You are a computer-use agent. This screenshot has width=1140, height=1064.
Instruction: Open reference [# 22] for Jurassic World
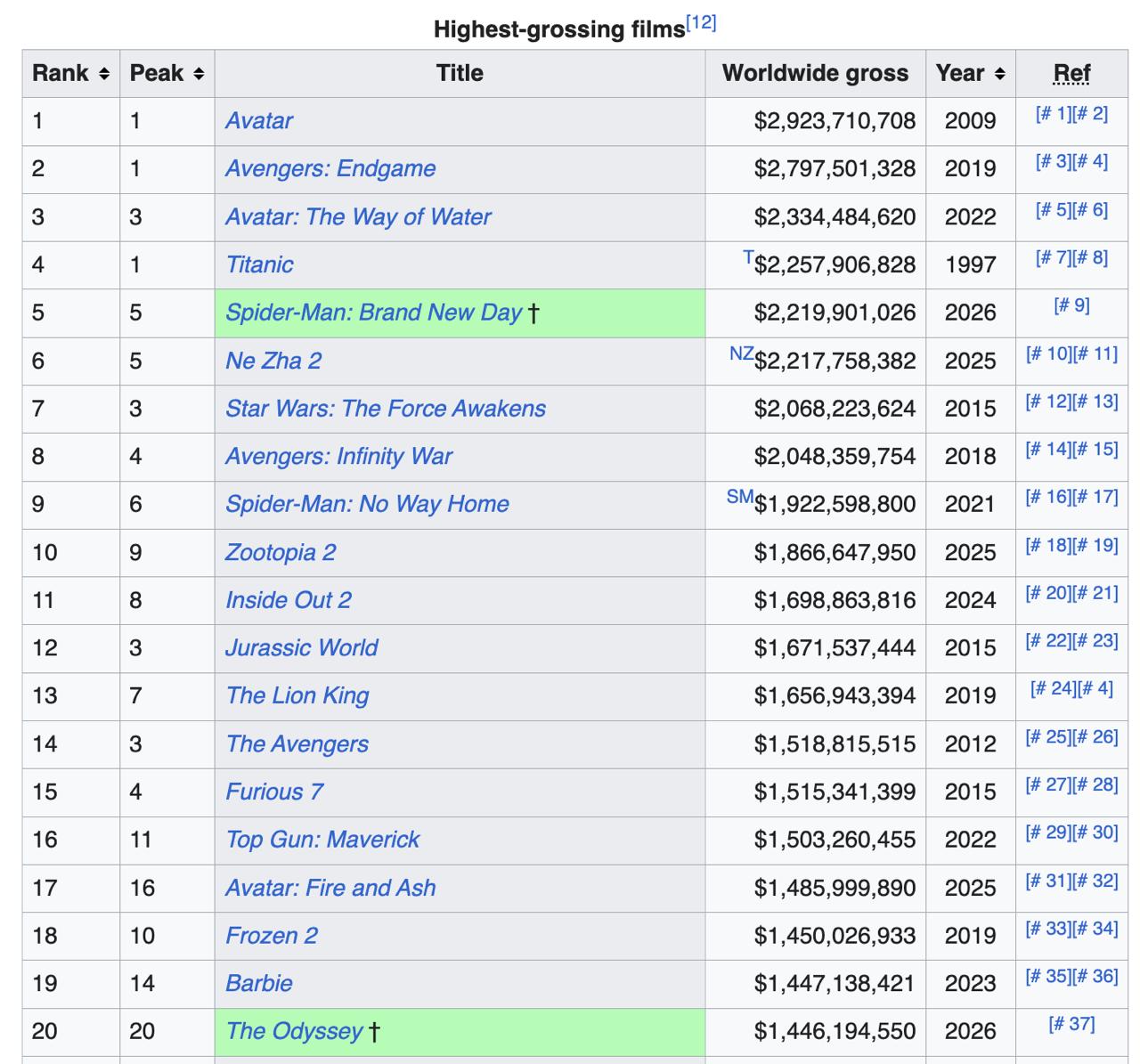click(1049, 642)
